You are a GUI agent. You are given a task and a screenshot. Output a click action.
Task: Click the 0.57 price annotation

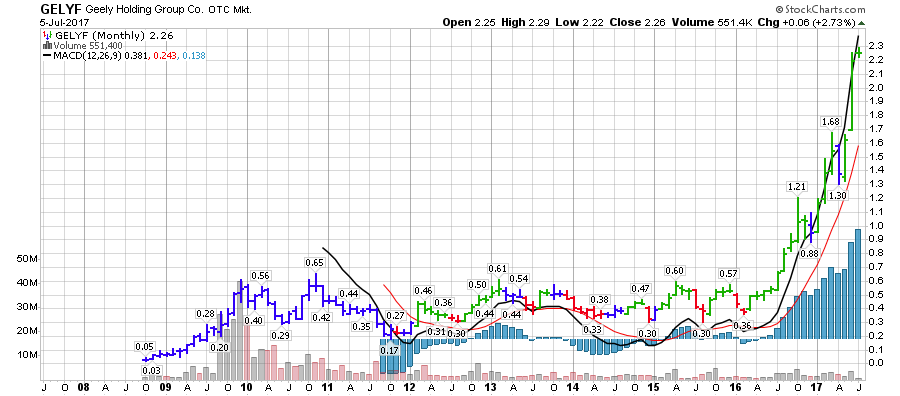[x=728, y=273]
